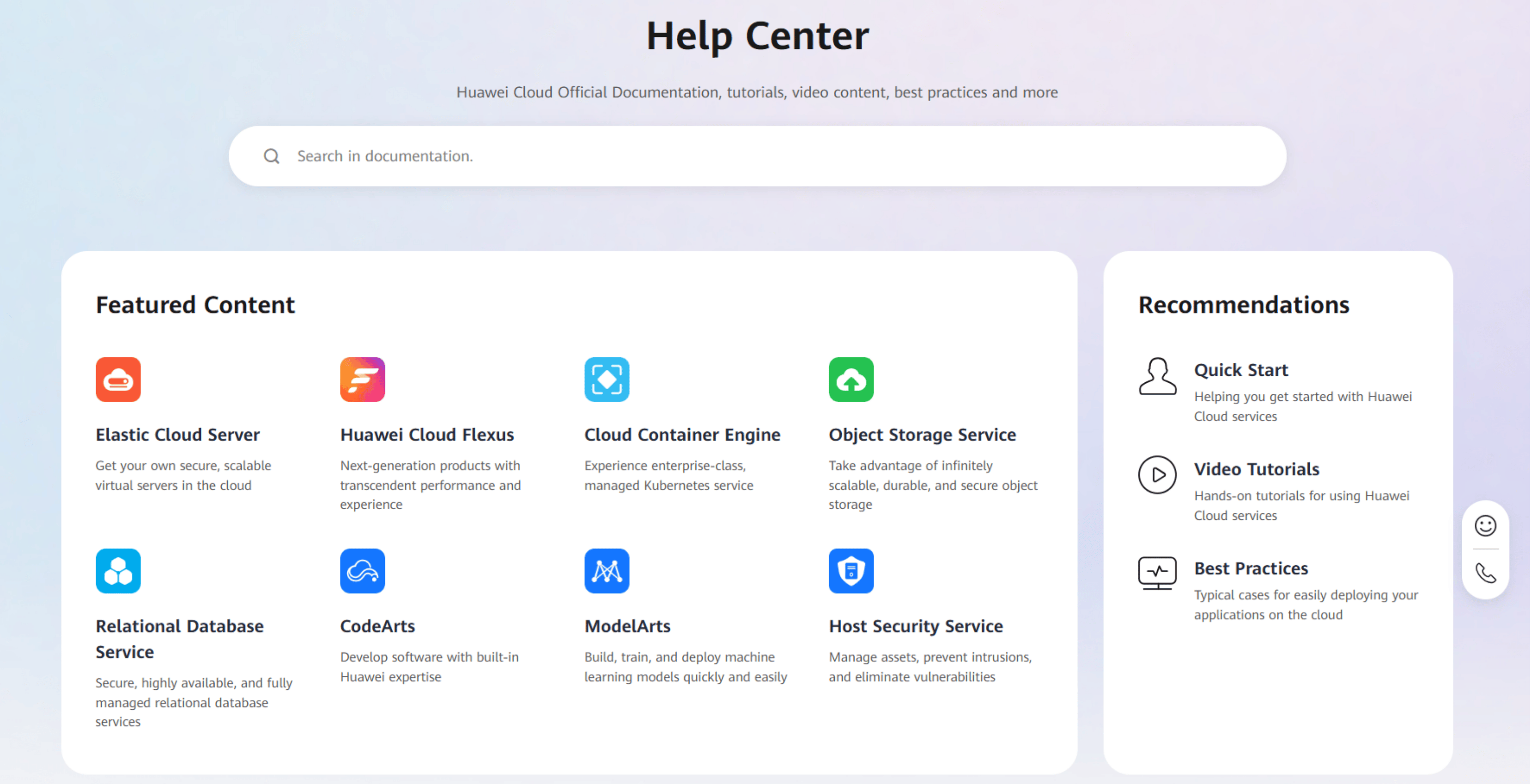Image resolution: width=1531 pixels, height=784 pixels.
Task: Open the Huawei Cloud Flexus title link
Action: (427, 435)
